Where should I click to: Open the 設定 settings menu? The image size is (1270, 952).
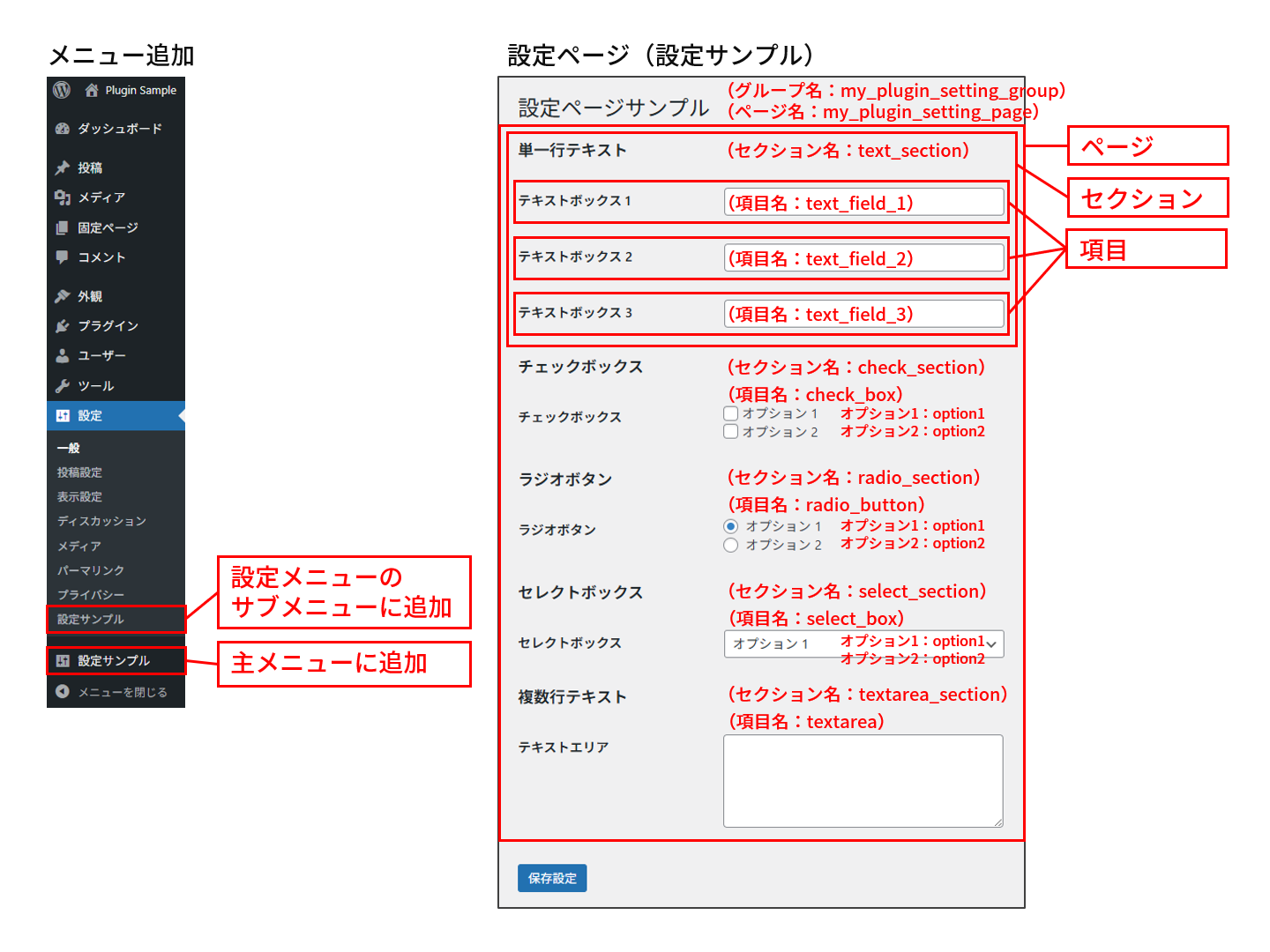(90, 416)
